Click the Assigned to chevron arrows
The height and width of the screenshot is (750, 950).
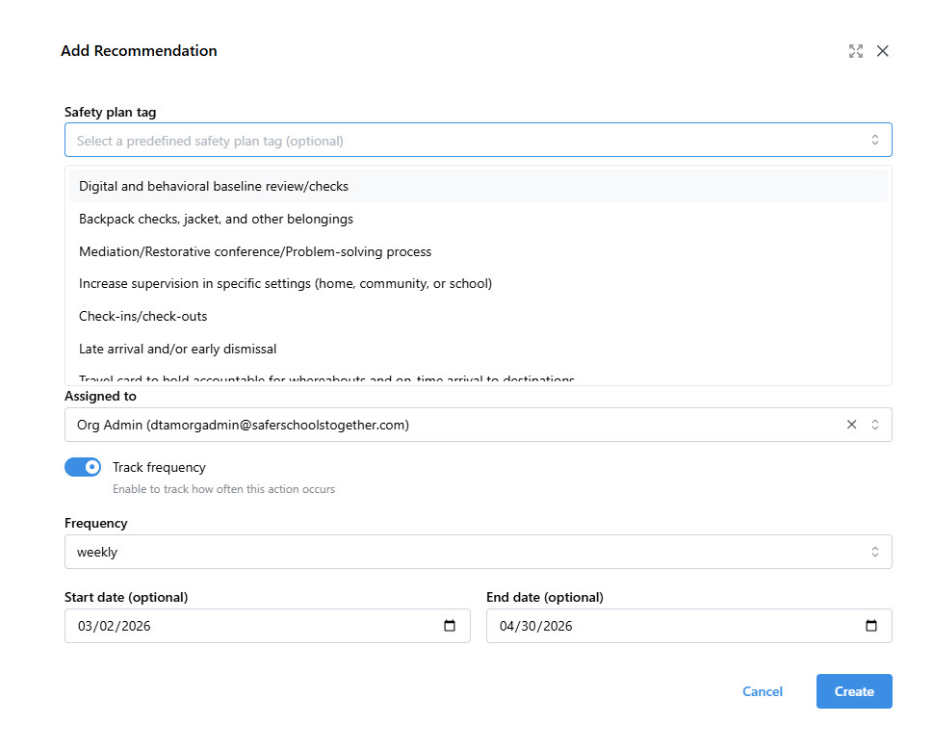pos(875,425)
